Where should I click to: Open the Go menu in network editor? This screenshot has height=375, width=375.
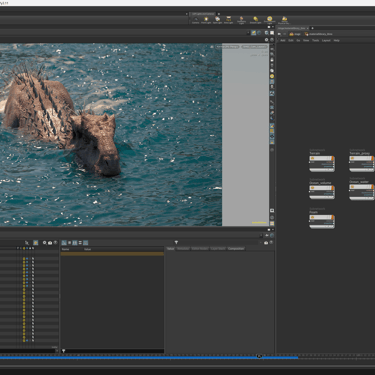click(x=298, y=40)
